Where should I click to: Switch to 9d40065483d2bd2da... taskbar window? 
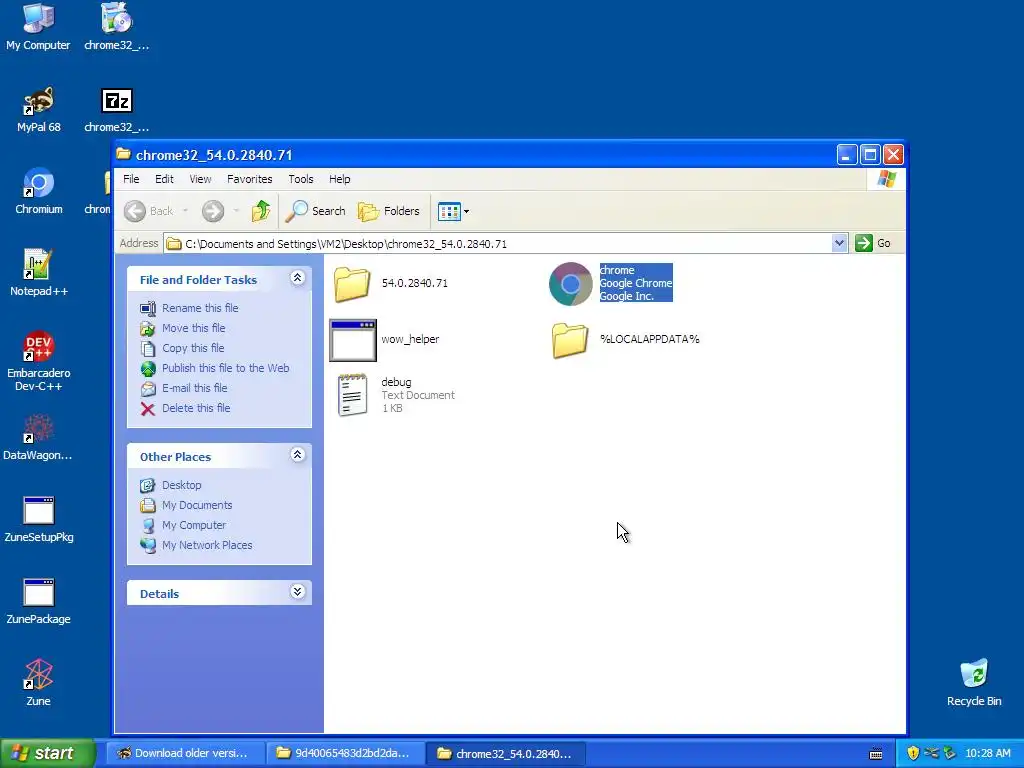[346, 753]
